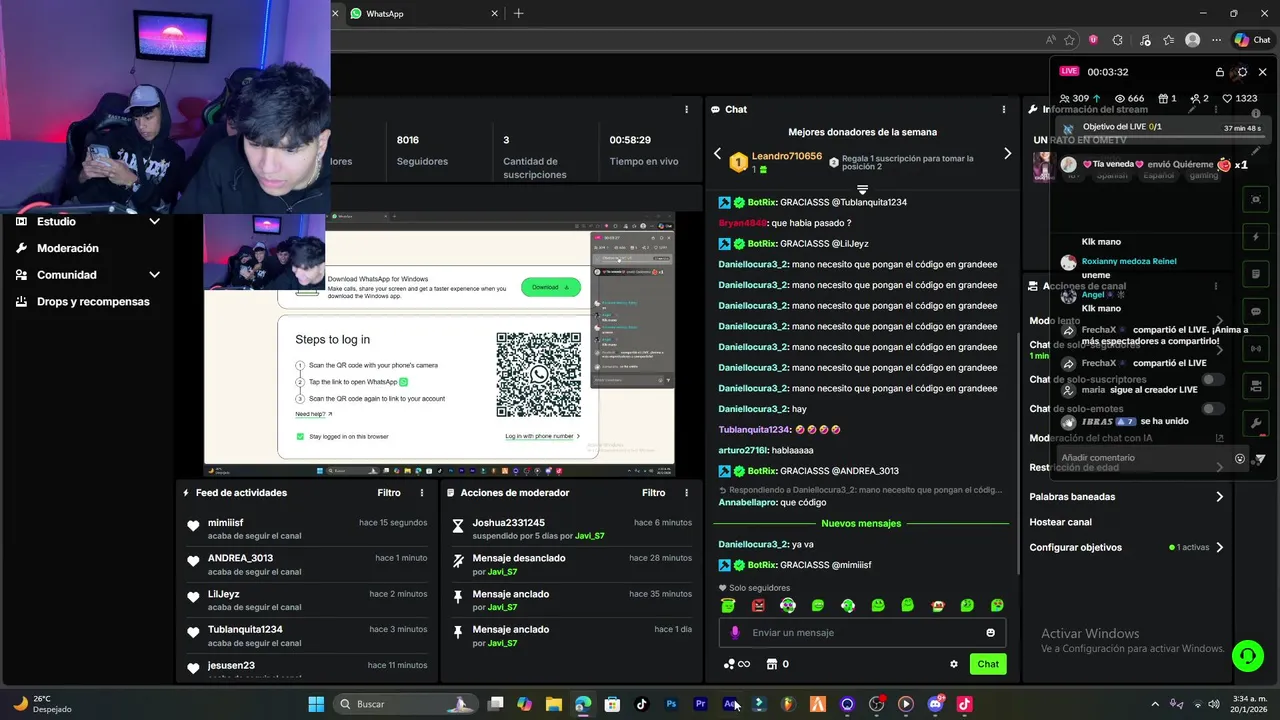The height and width of the screenshot is (720, 1280).
Task: Click the stream preview thumbnail
Action: click(439, 345)
